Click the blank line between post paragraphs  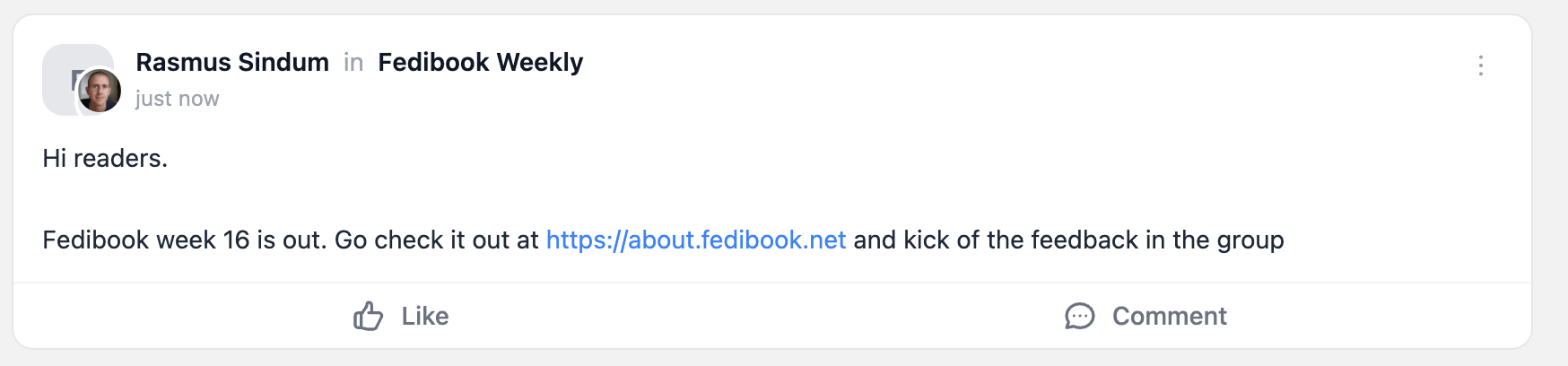[359, 199]
